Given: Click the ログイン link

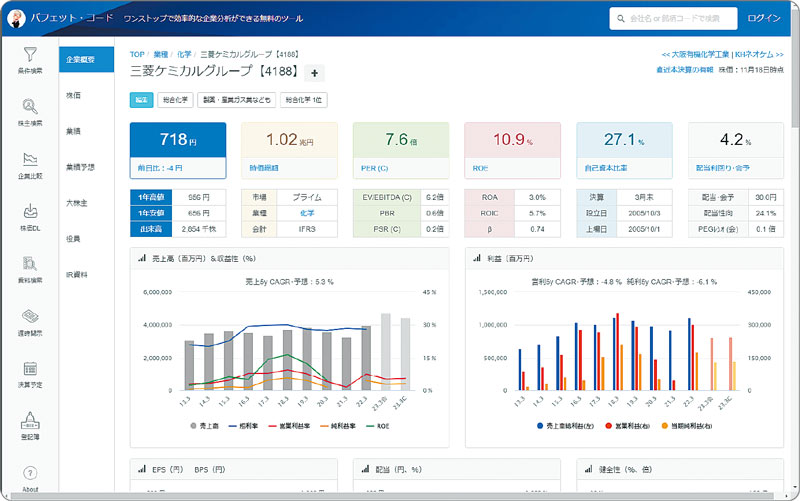Looking at the screenshot, I should [764, 18].
